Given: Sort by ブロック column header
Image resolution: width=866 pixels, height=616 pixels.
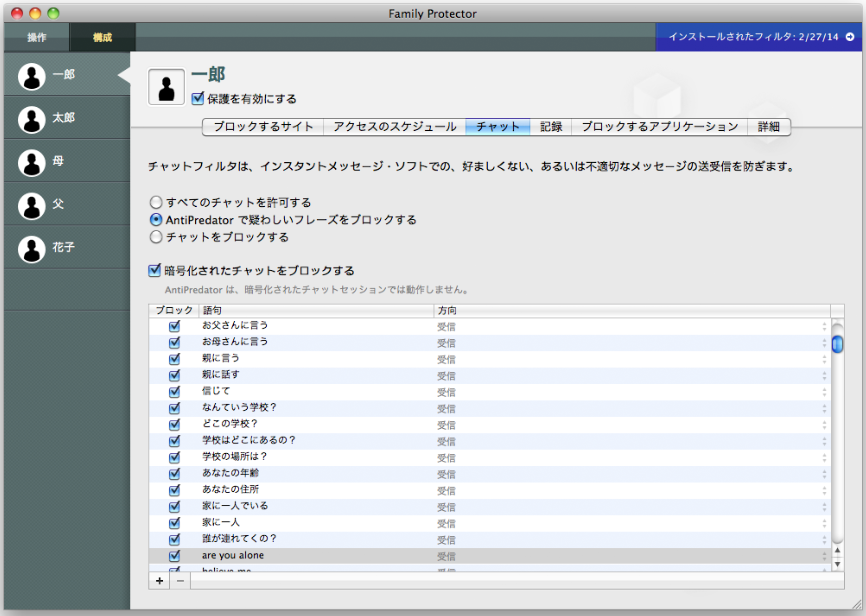Looking at the screenshot, I should [x=173, y=310].
